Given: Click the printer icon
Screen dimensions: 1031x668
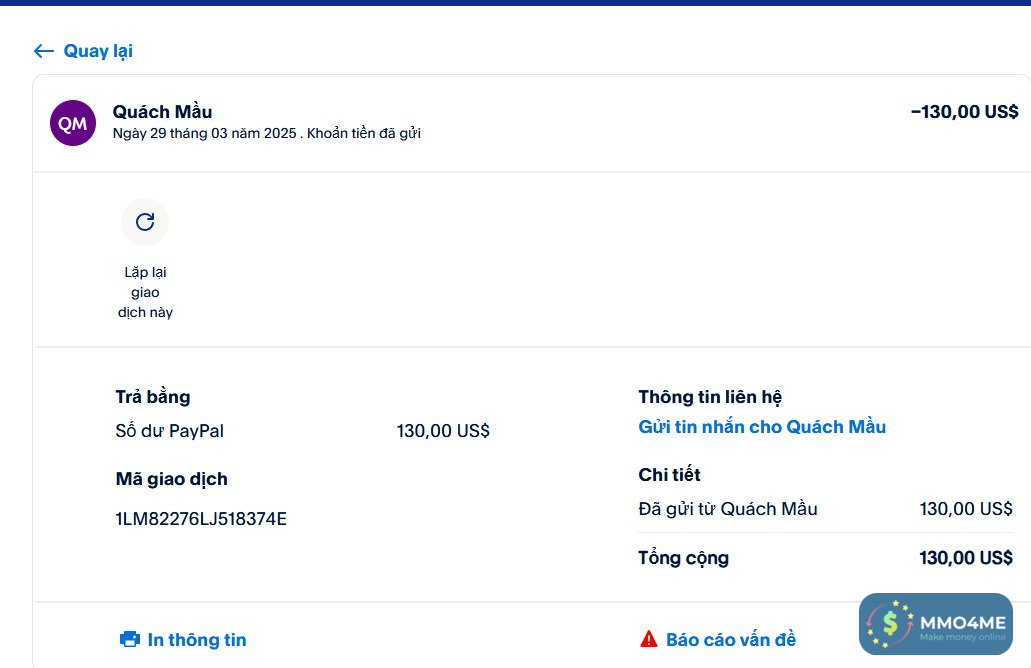Looking at the screenshot, I should coord(130,639).
